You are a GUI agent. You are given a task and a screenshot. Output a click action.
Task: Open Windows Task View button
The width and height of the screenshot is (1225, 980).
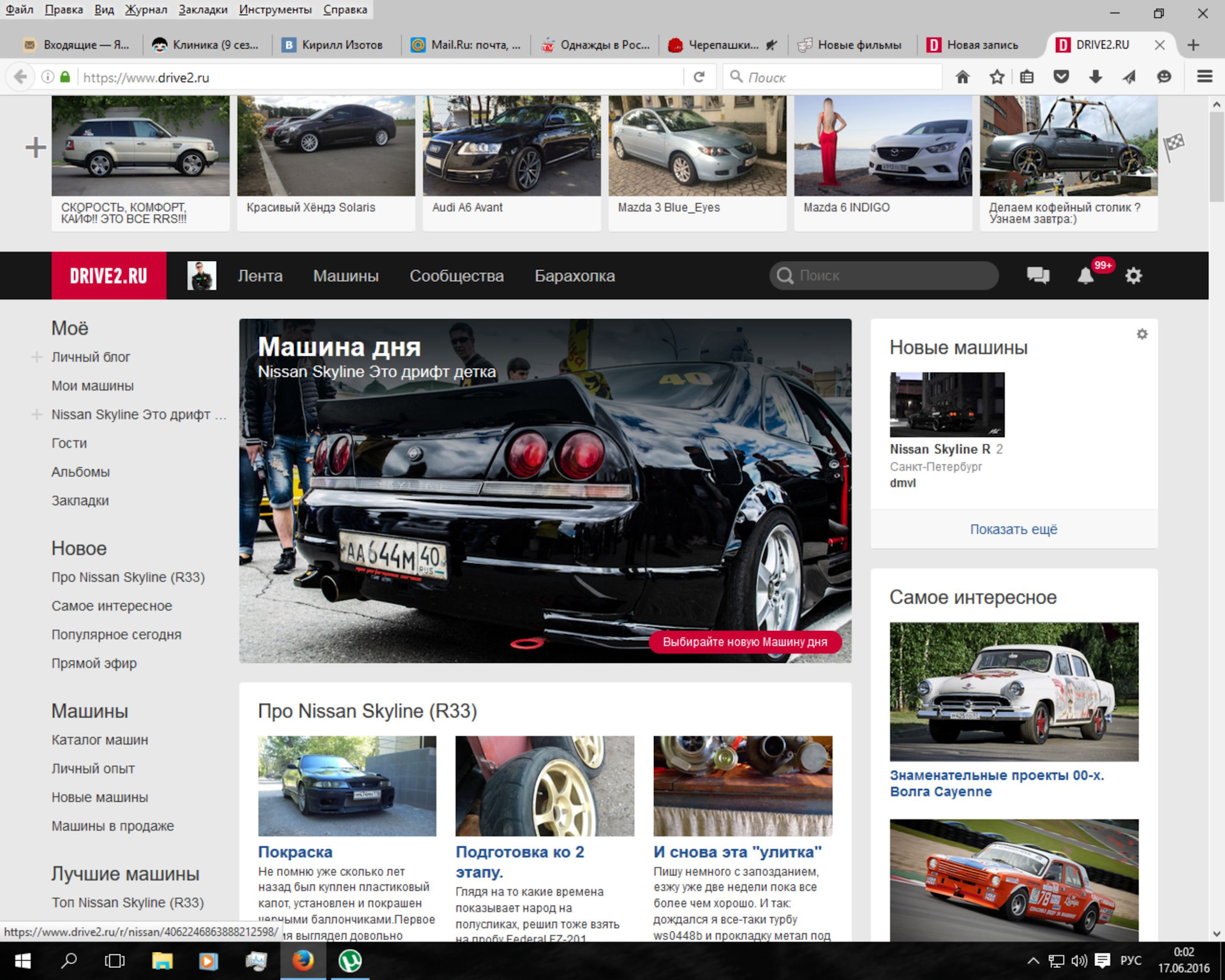click(115, 961)
